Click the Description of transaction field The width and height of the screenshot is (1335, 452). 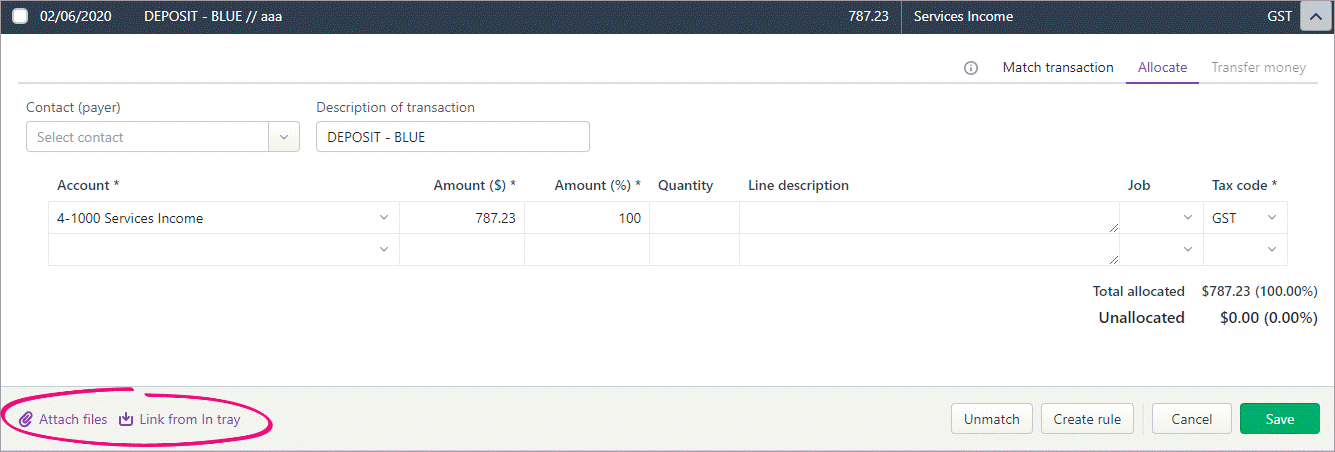point(453,137)
